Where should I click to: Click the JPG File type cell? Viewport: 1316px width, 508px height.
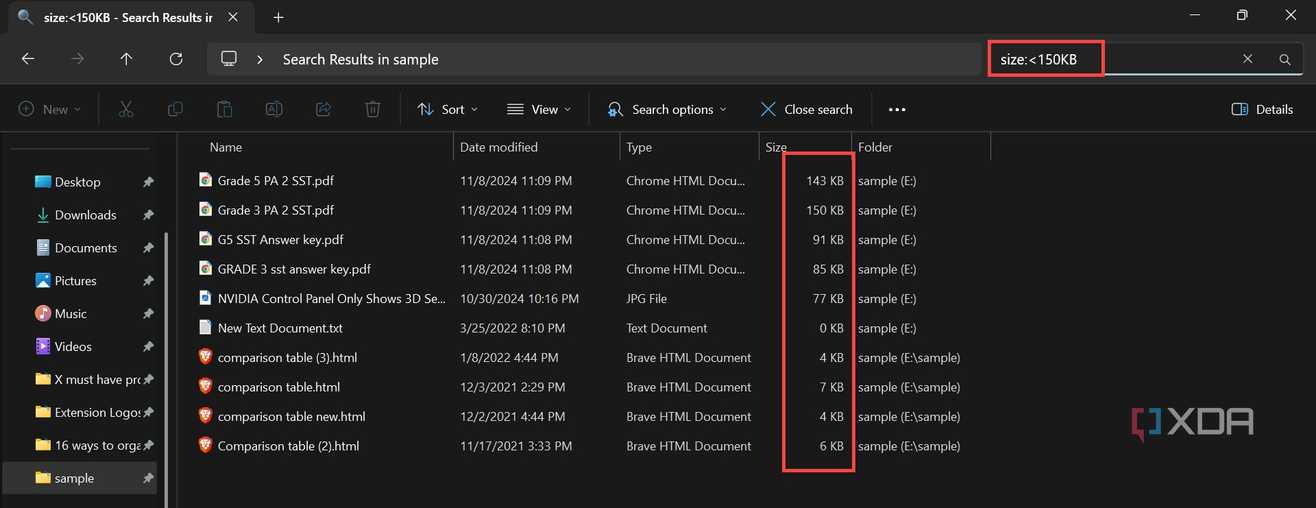pyautogui.click(x=646, y=298)
